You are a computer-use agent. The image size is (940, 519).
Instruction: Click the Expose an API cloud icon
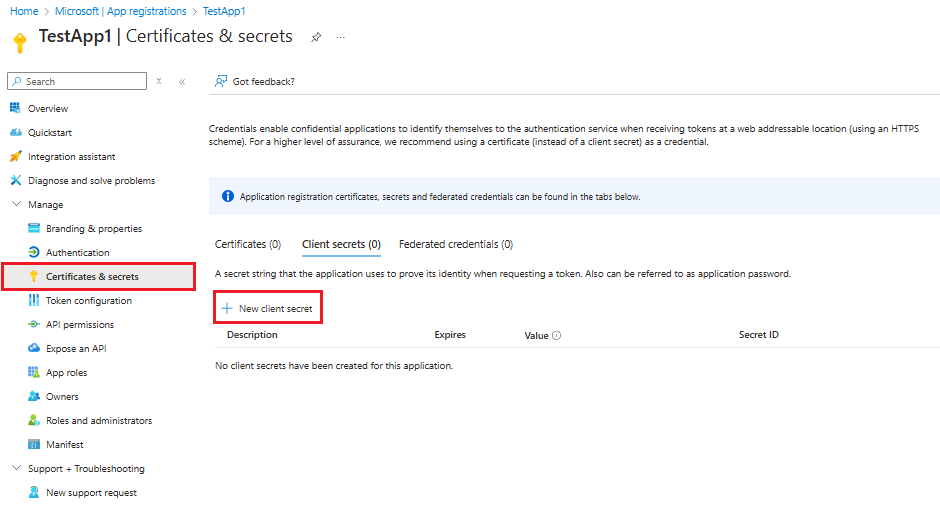point(34,348)
